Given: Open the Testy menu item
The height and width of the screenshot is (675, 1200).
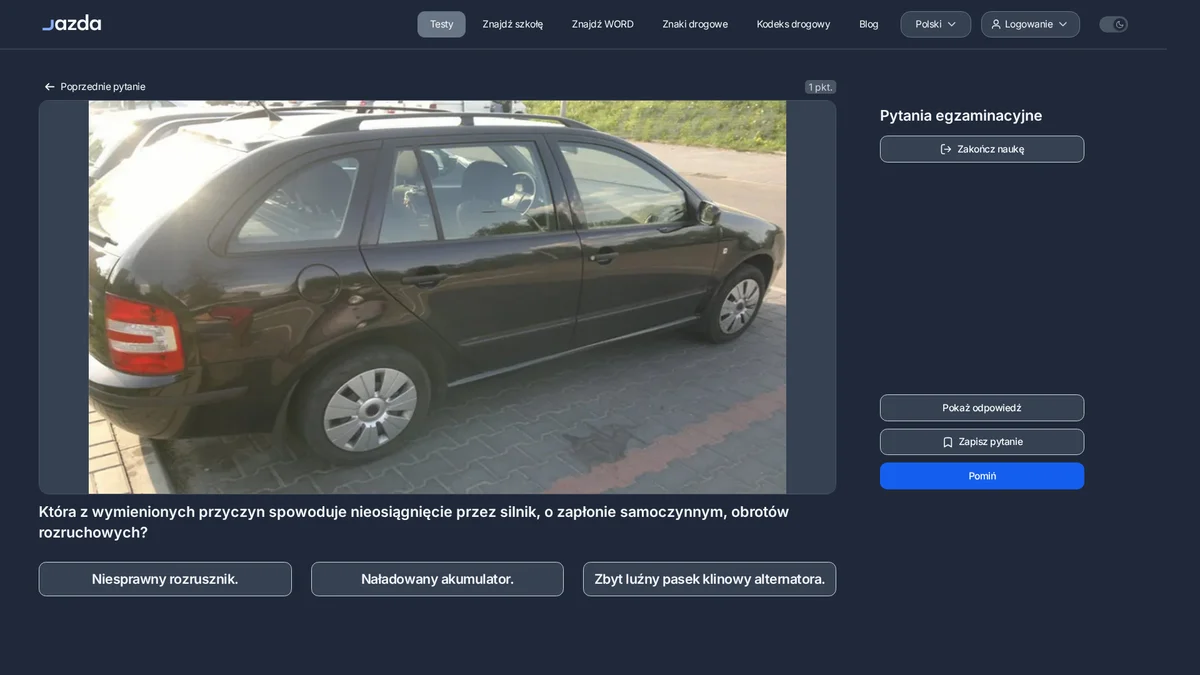Looking at the screenshot, I should [x=441, y=24].
